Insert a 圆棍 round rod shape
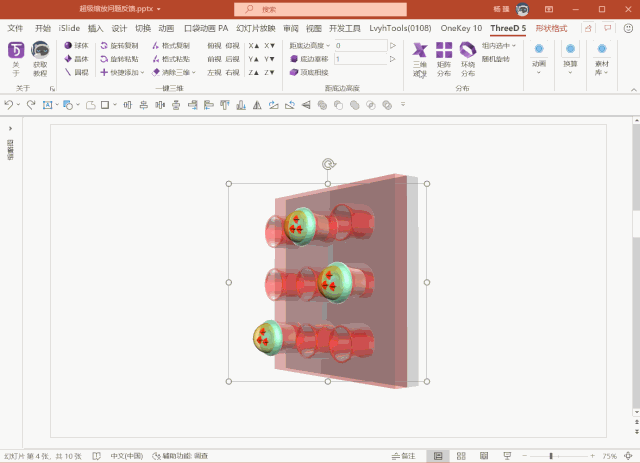 (76, 72)
